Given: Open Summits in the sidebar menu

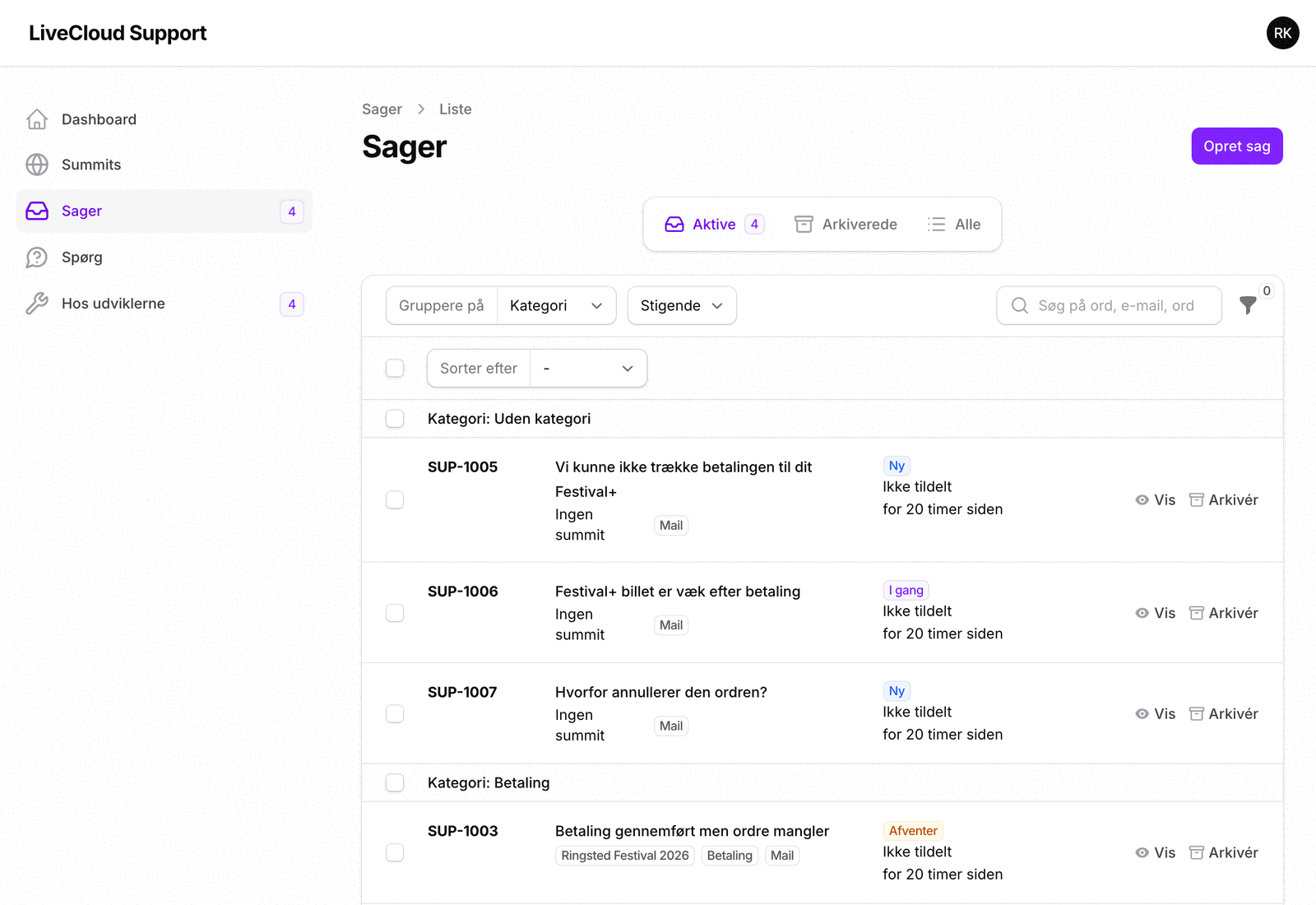Looking at the screenshot, I should (164, 165).
